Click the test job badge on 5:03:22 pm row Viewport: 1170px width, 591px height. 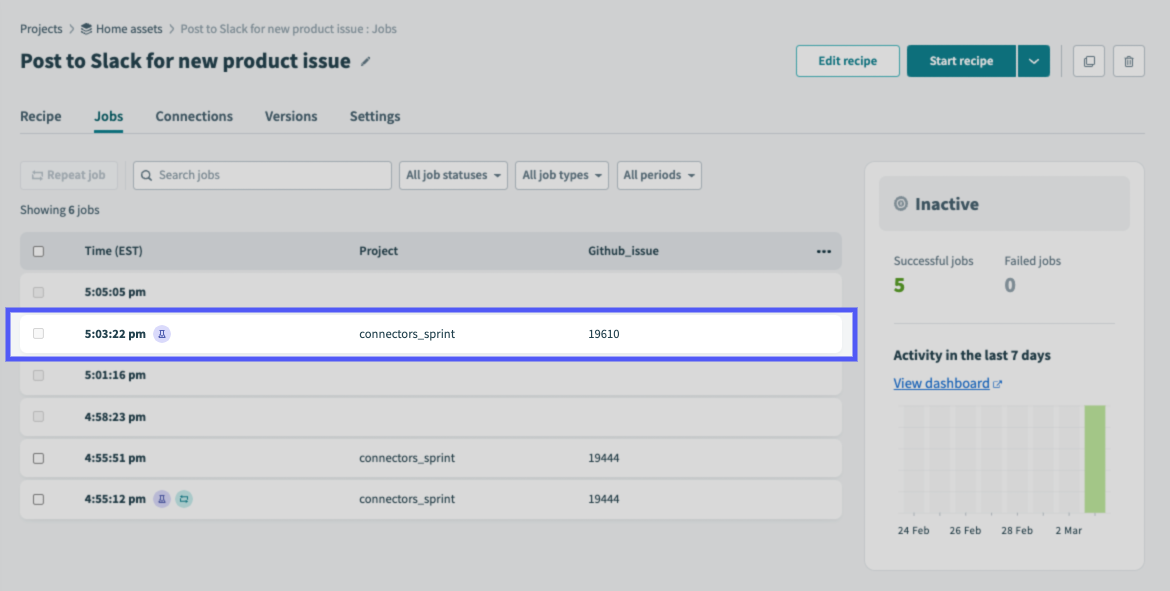click(162, 334)
